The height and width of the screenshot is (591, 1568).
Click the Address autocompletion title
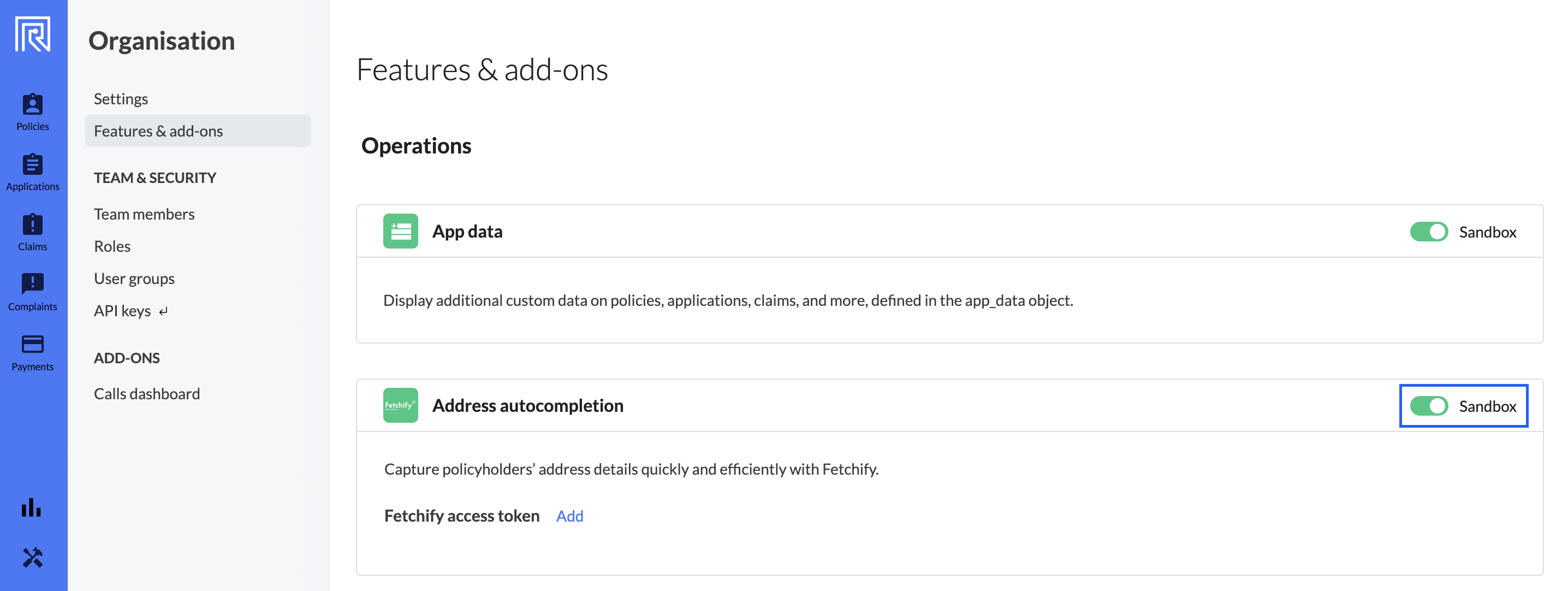tap(528, 406)
